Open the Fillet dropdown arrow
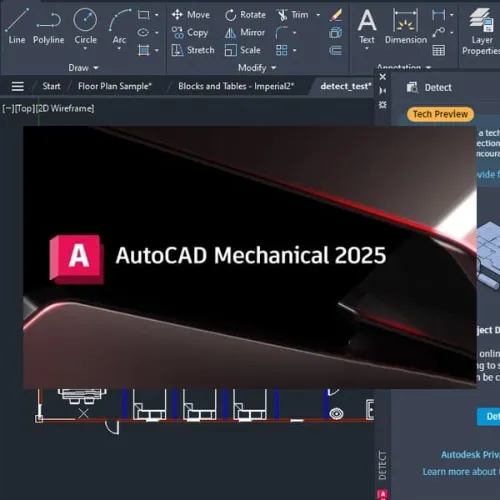 (294, 33)
